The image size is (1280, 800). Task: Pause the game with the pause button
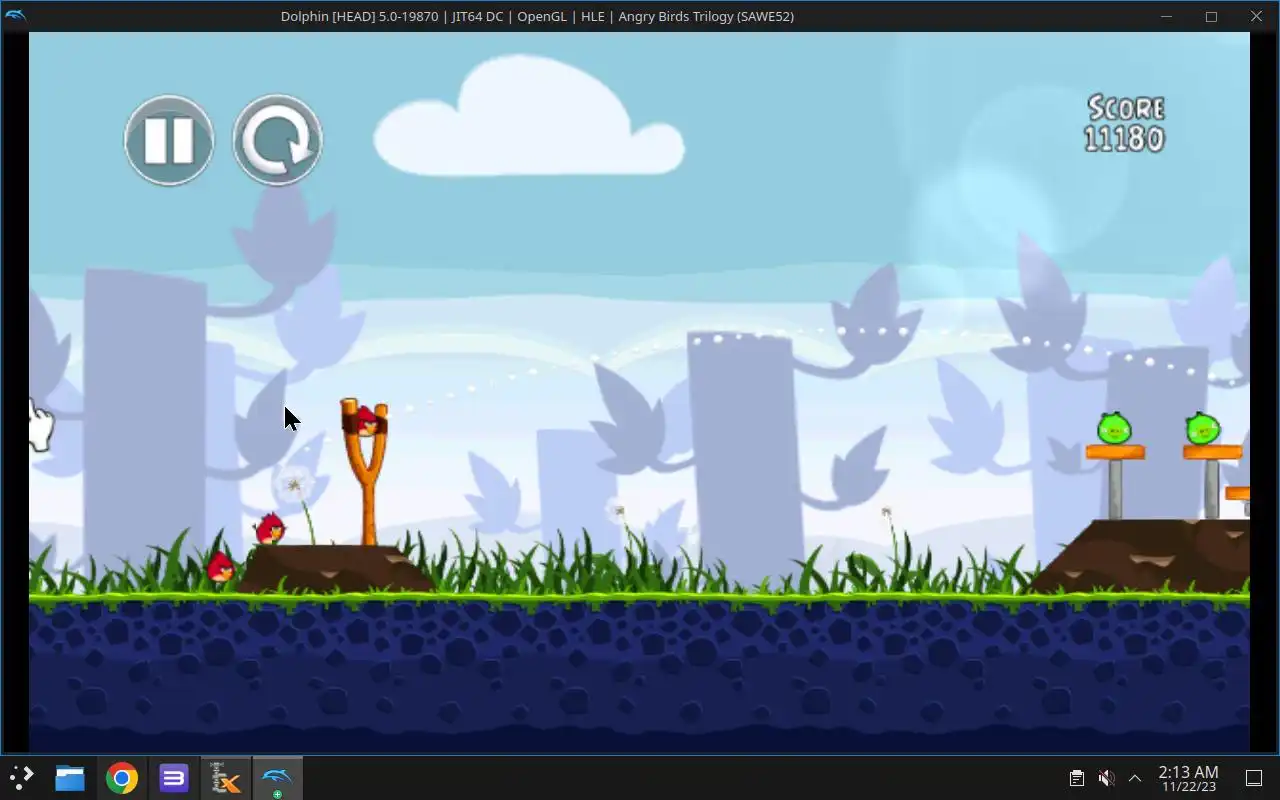pos(169,140)
